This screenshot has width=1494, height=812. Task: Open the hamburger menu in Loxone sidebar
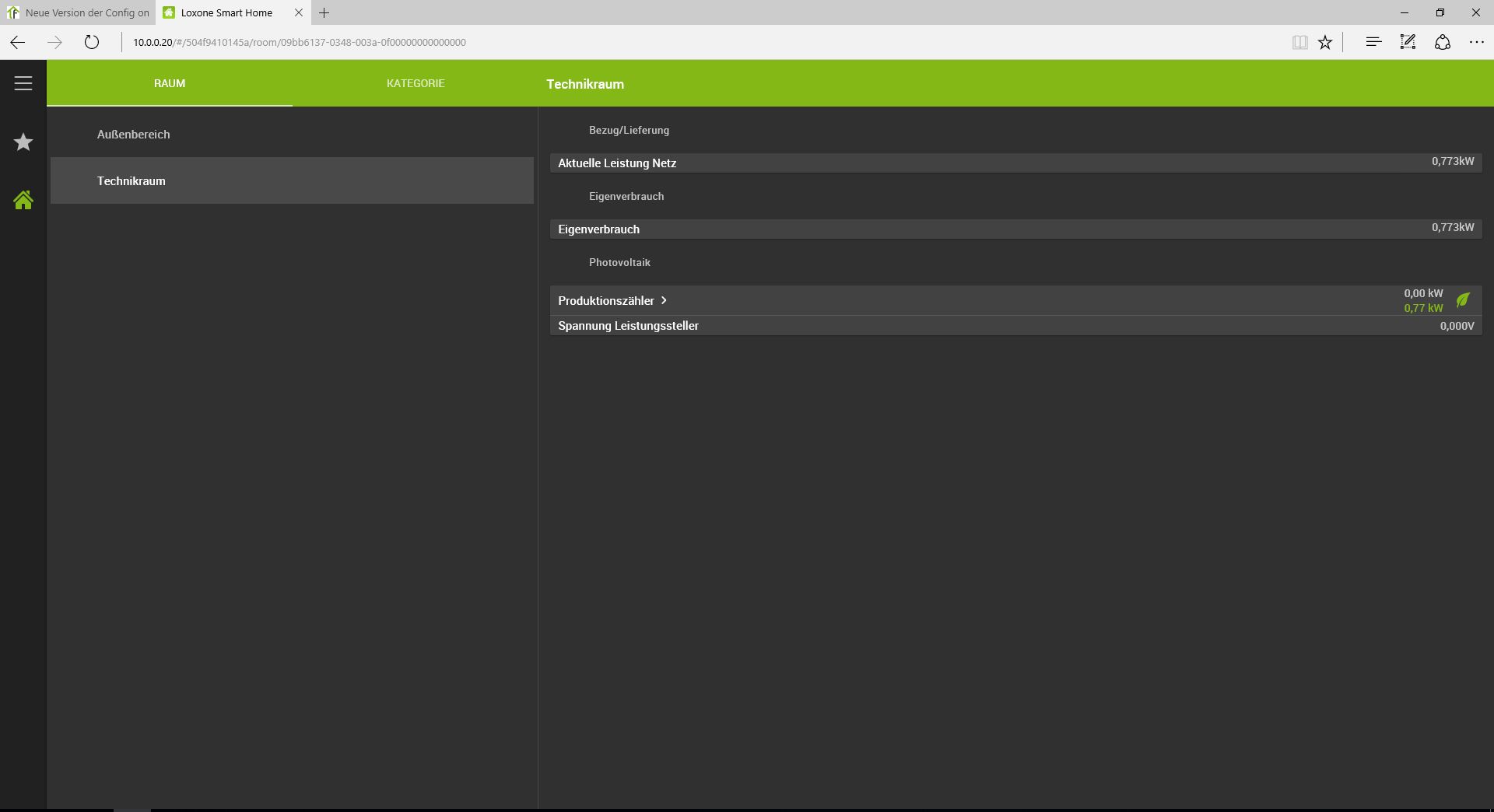(23, 83)
